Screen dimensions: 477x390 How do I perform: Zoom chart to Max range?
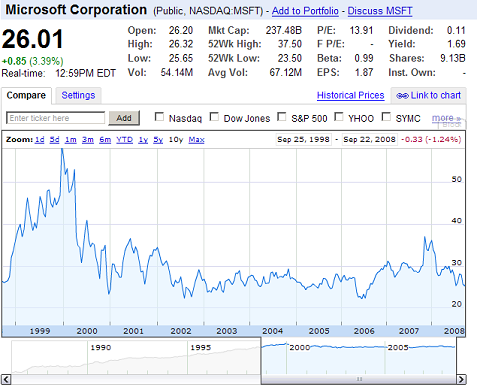(196, 139)
